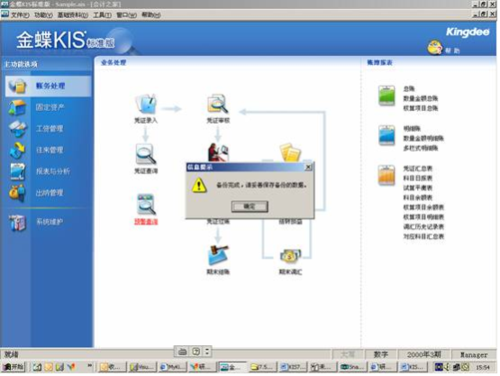The width and height of the screenshot is (500, 376).
Task: Open the 基础资料 menu
Action: pos(73,15)
